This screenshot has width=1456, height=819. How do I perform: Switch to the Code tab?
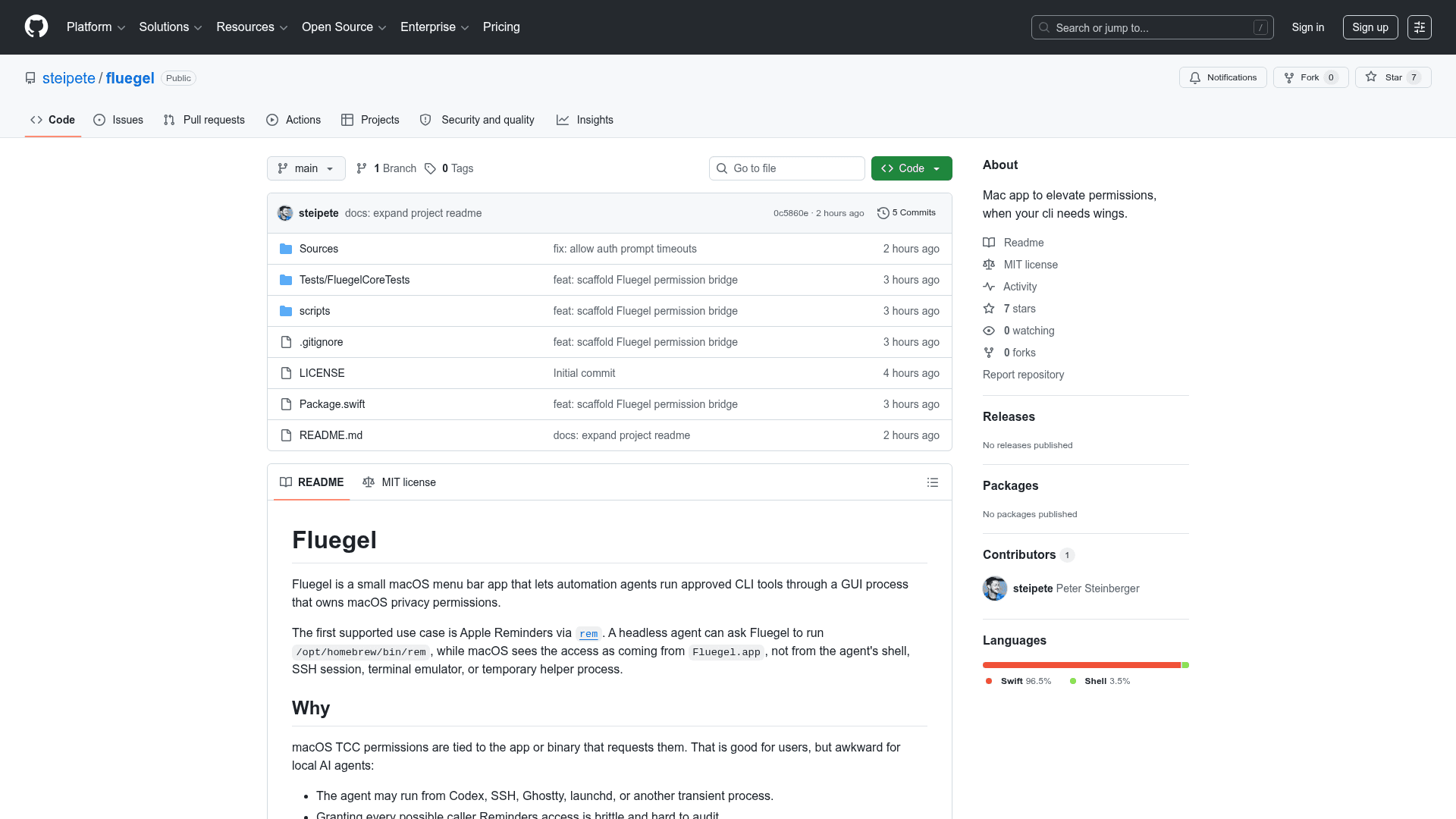point(53,120)
